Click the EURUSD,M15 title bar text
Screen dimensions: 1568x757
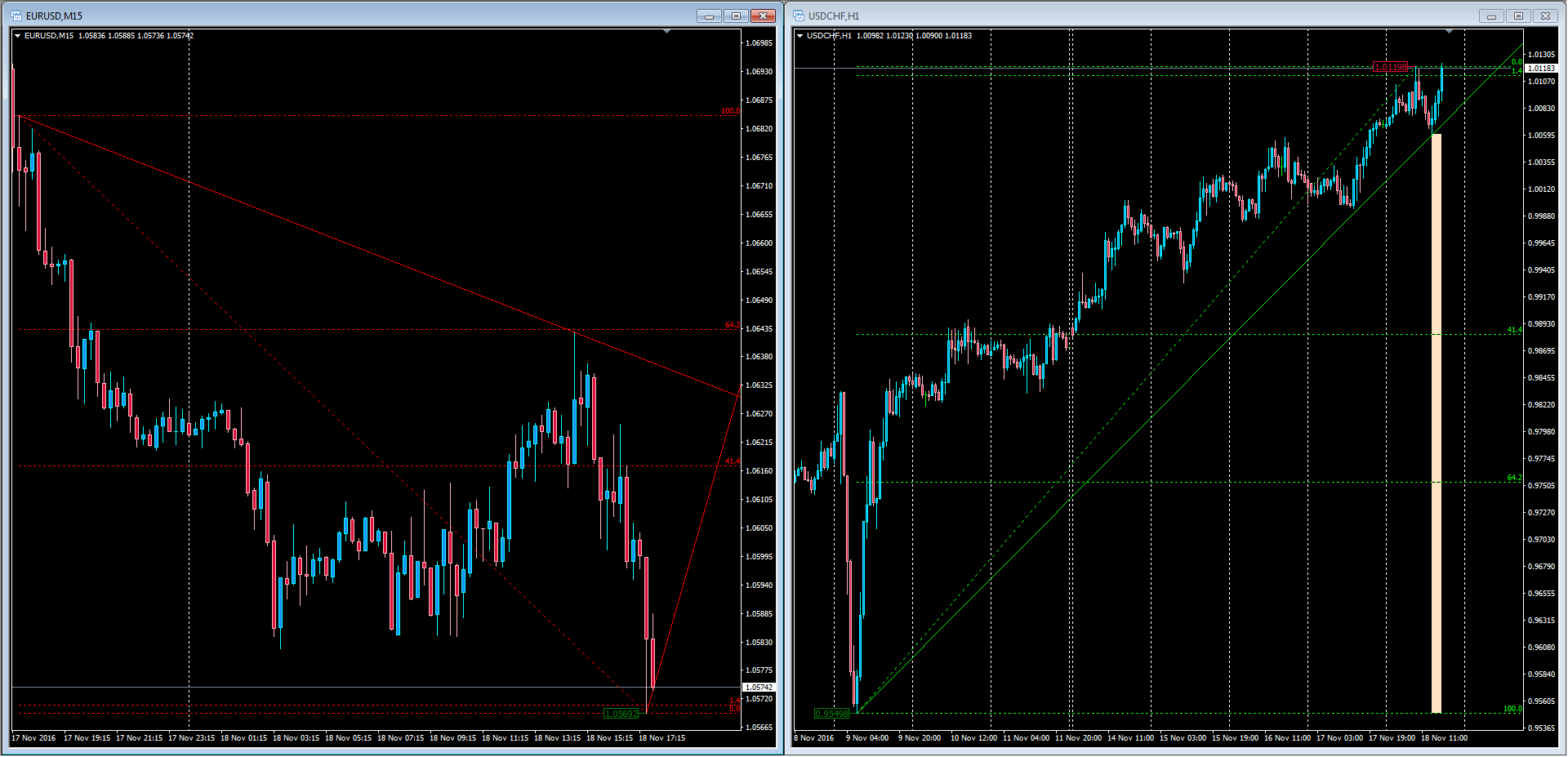coord(54,16)
